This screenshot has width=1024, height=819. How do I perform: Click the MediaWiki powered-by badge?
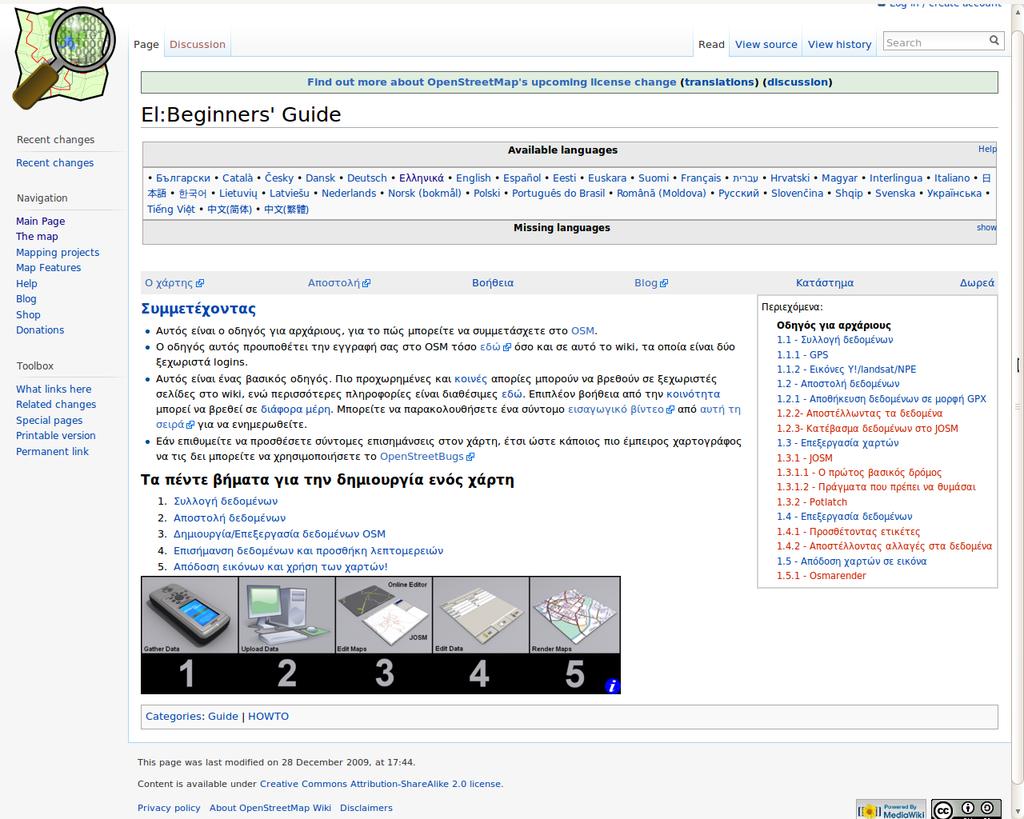(x=891, y=810)
